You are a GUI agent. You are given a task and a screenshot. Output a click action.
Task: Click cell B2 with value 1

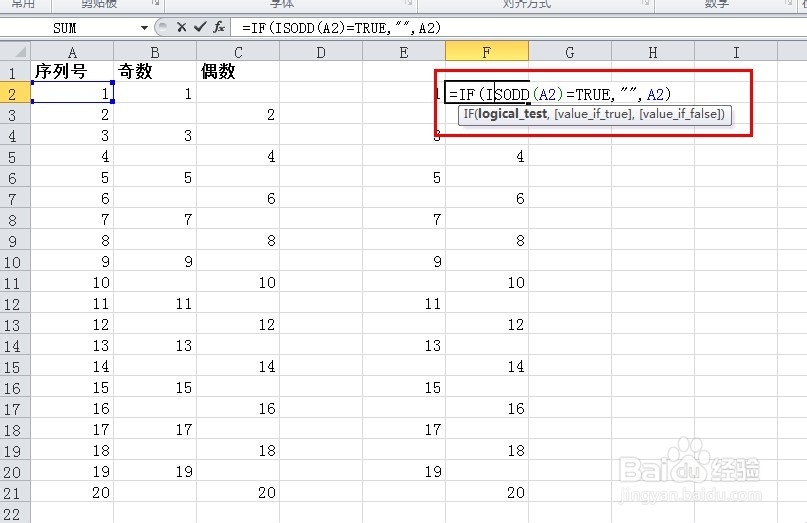[x=155, y=93]
